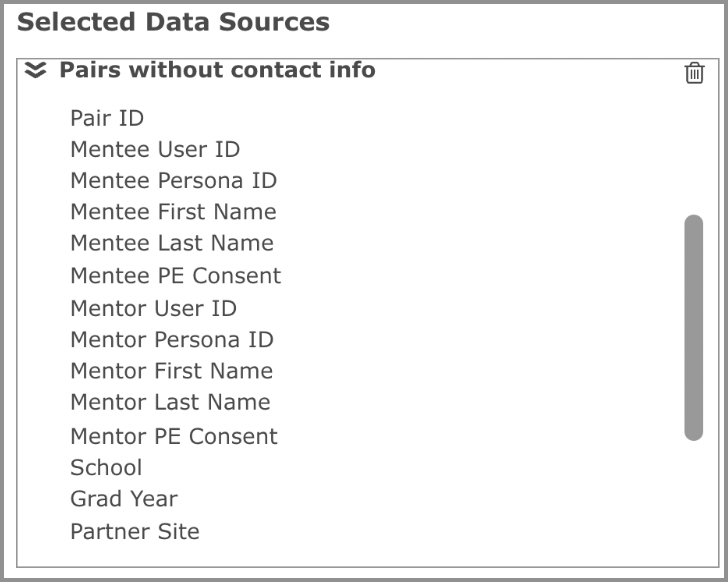Select the Mentor First Name field
The image size is (728, 582).
pos(171,370)
